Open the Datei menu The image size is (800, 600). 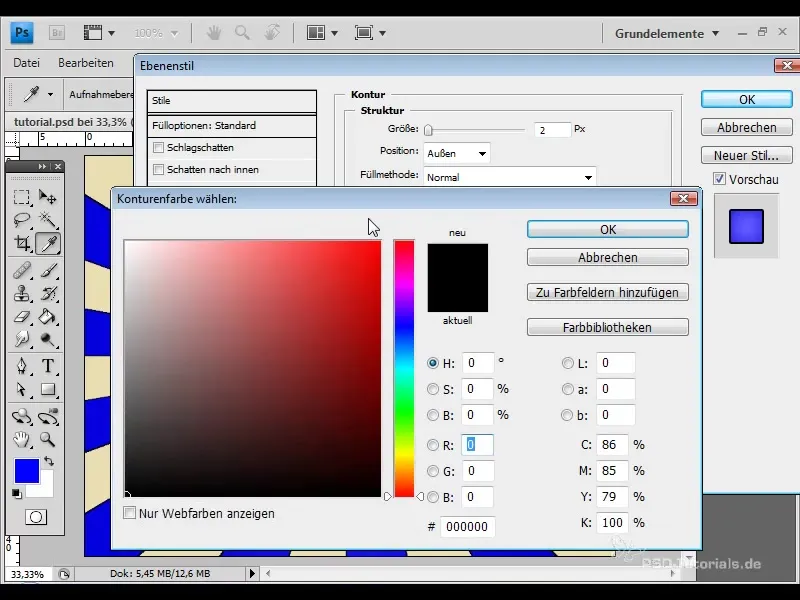pos(27,63)
